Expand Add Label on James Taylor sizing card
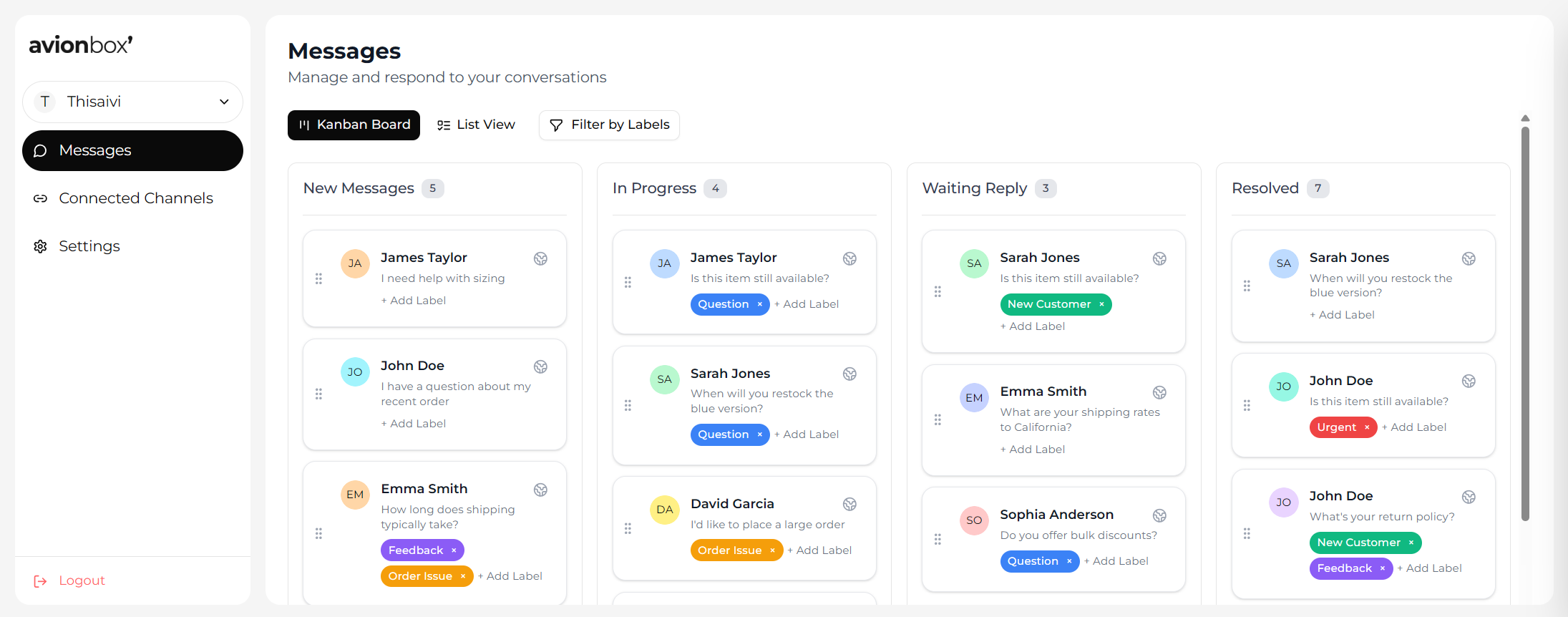 coord(414,301)
